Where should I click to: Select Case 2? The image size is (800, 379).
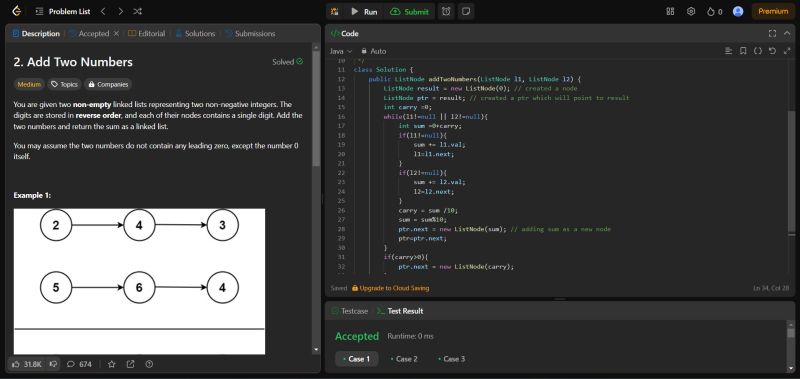(x=404, y=359)
